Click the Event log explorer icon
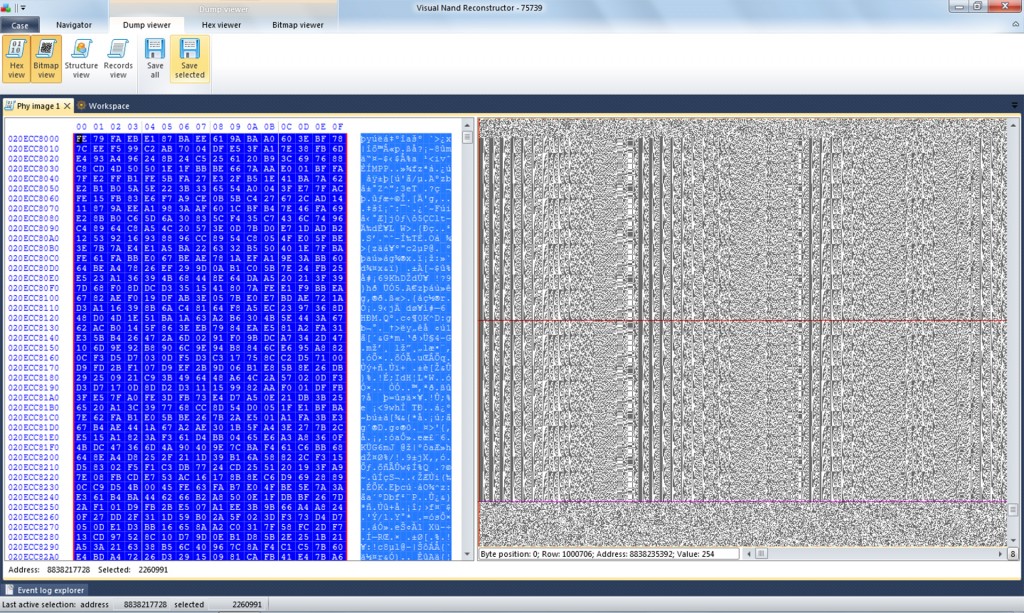The width and height of the screenshot is (1024, 613). (9, 589)
